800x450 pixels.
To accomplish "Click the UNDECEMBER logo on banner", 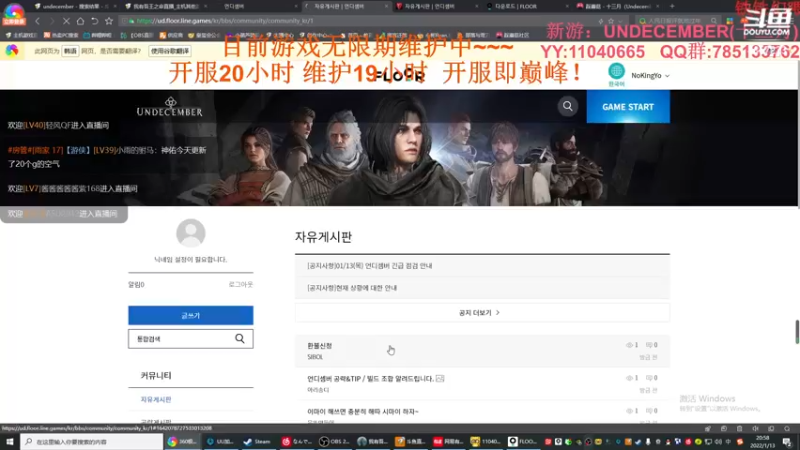I will pyautogui.click(x=169, y=107).
